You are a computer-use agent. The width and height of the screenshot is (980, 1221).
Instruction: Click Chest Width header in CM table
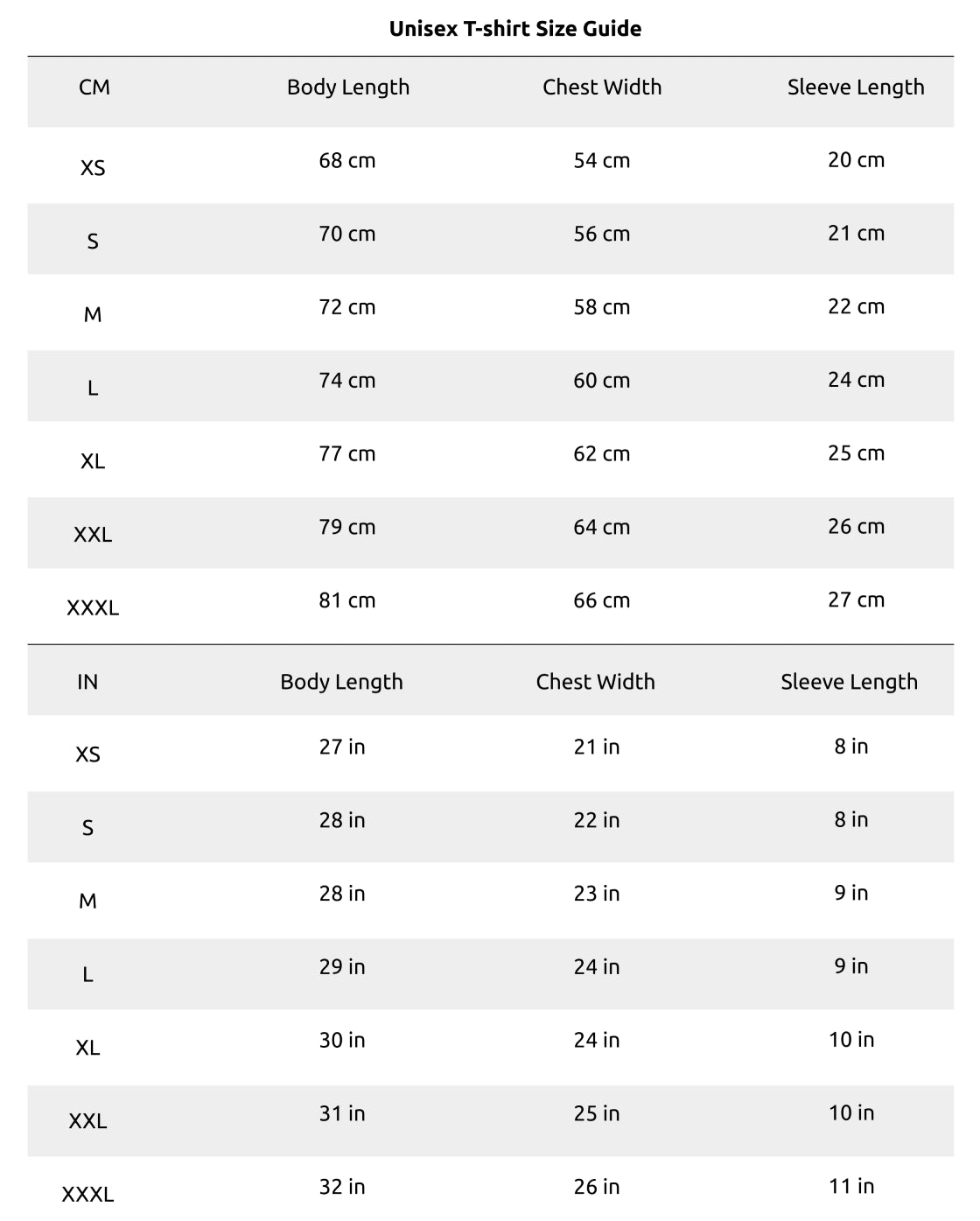coord(602,88)
